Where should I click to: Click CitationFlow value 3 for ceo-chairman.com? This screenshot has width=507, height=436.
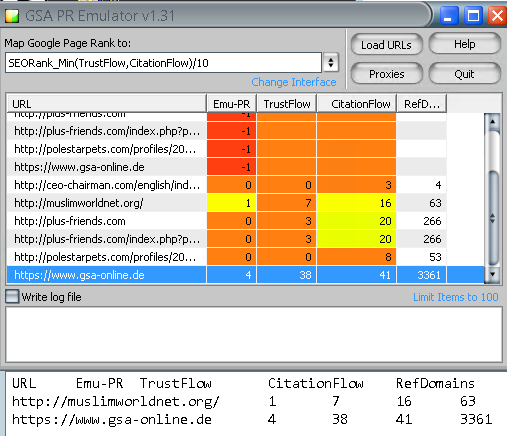[357, 185]
